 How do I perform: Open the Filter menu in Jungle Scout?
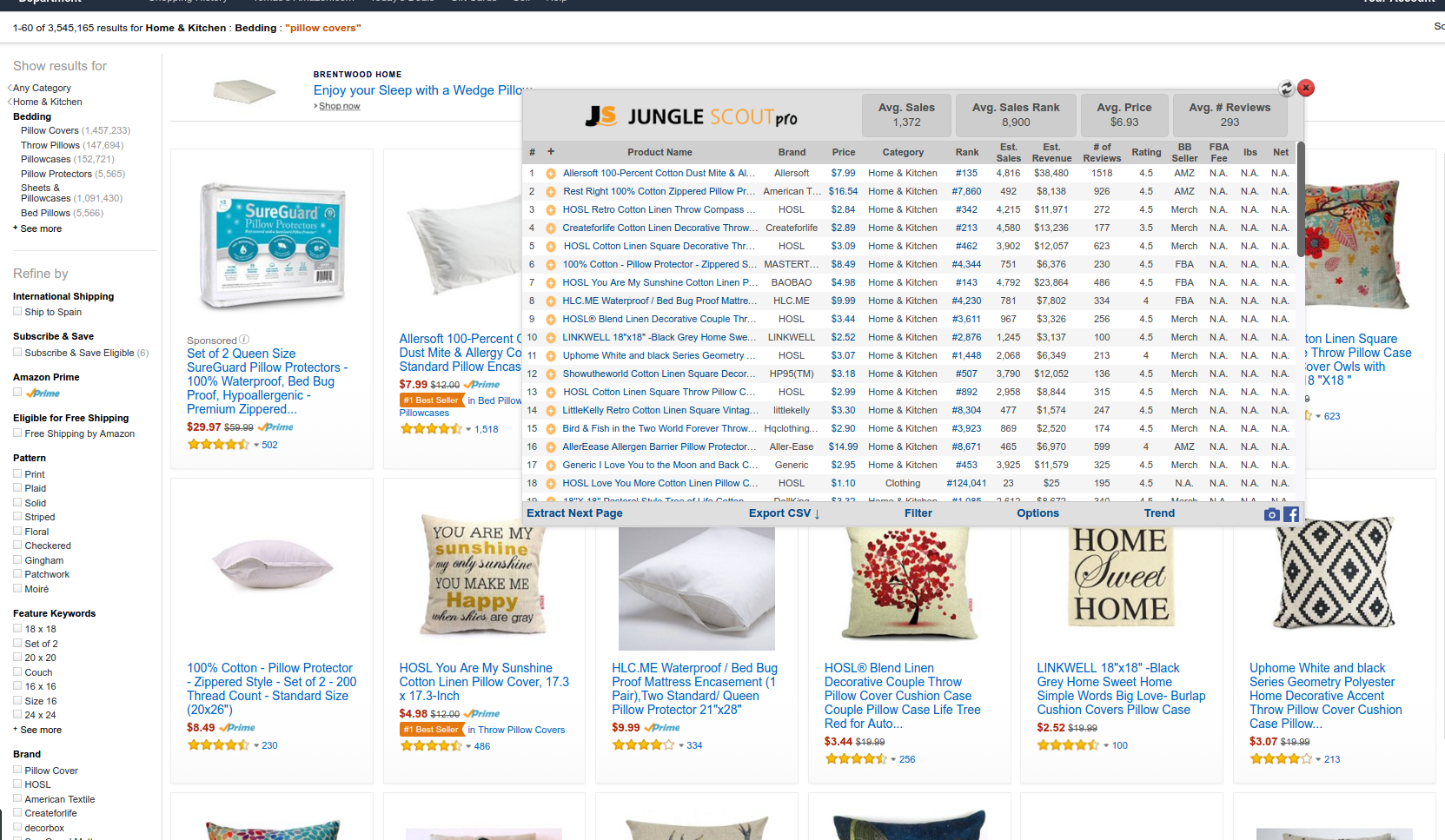[x=918, y=513]
